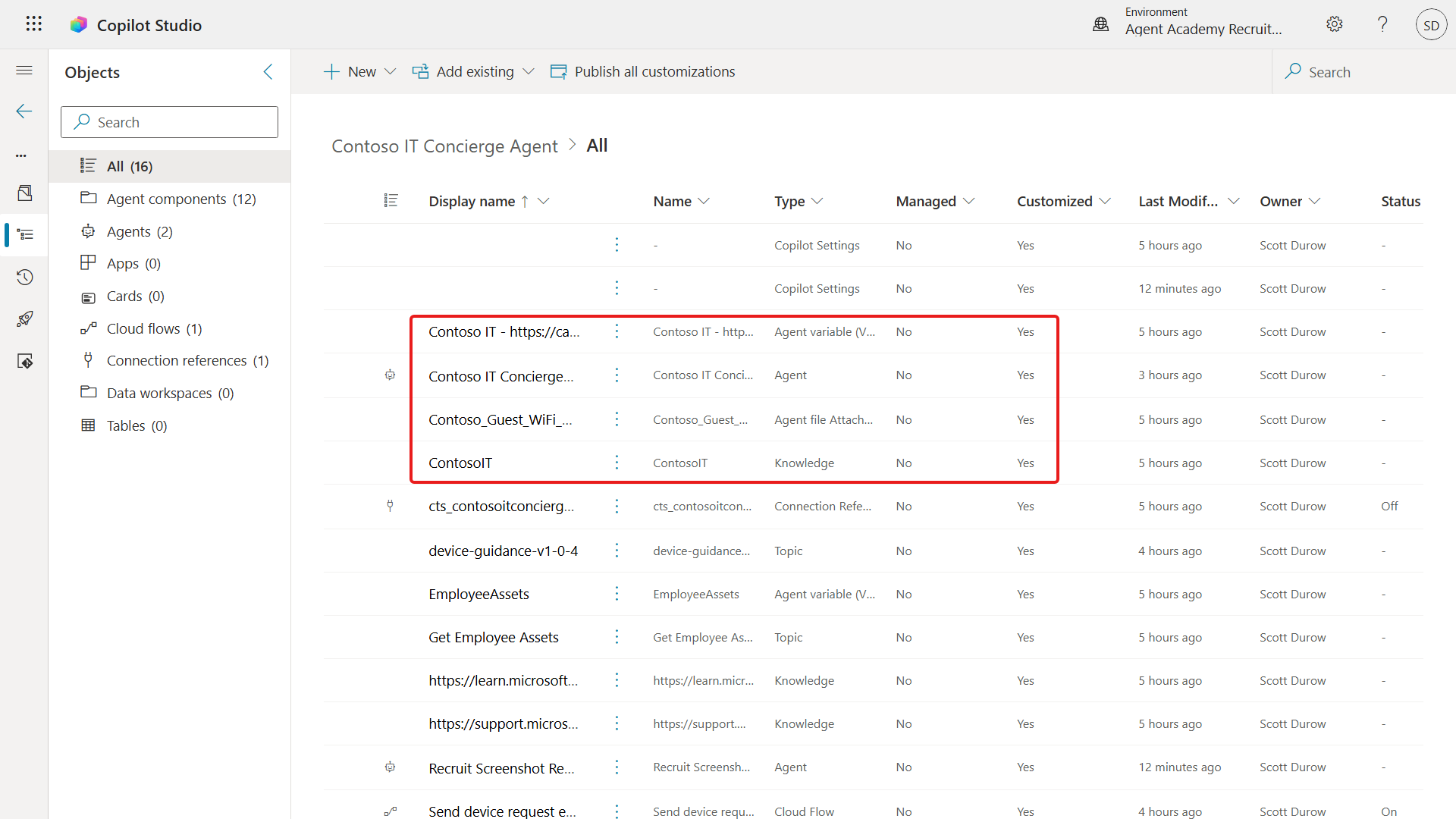Screen dimensions: 1456x819
Task: Go back using the left arrow icon
Action: point(24,111)
